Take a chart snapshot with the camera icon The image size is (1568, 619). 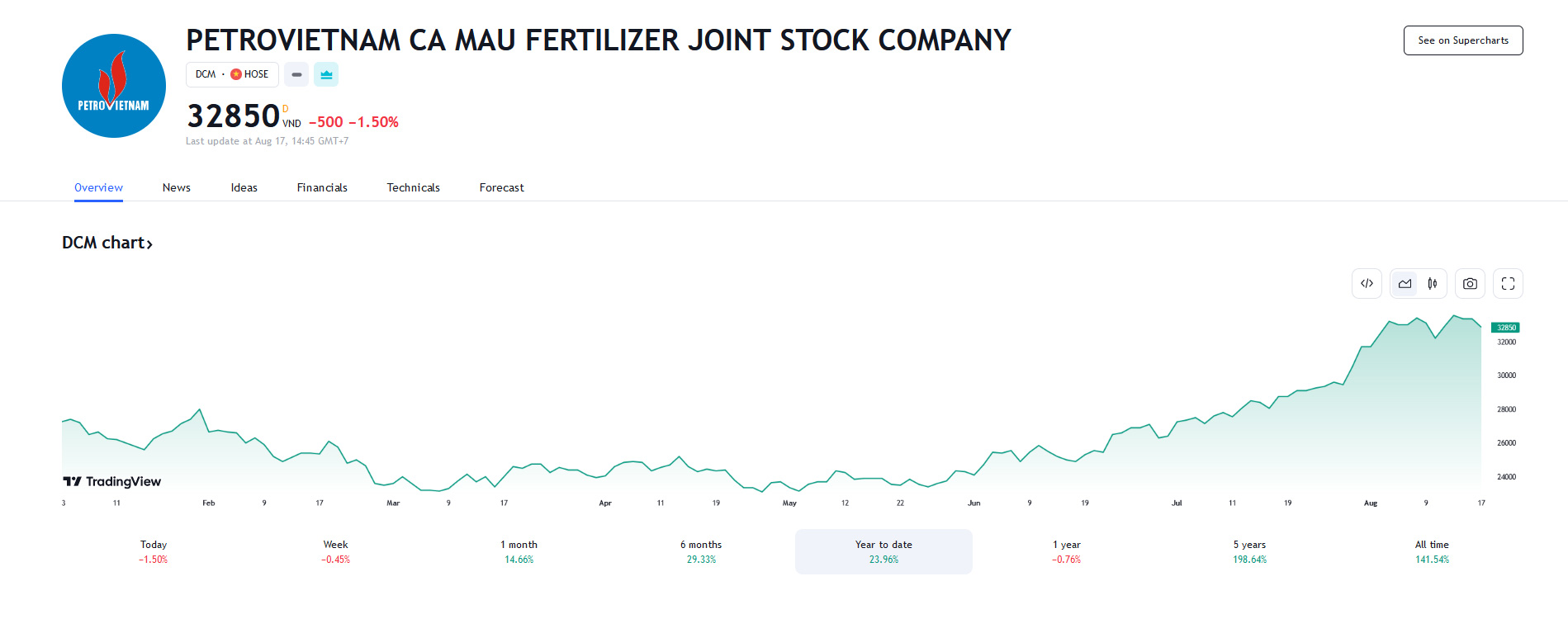tap(1470, 284)
